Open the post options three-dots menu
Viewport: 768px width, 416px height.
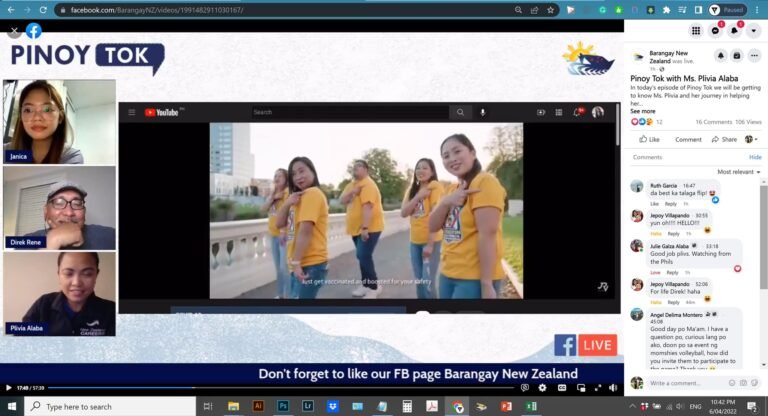pyautogui.click(x=754, y=56)
